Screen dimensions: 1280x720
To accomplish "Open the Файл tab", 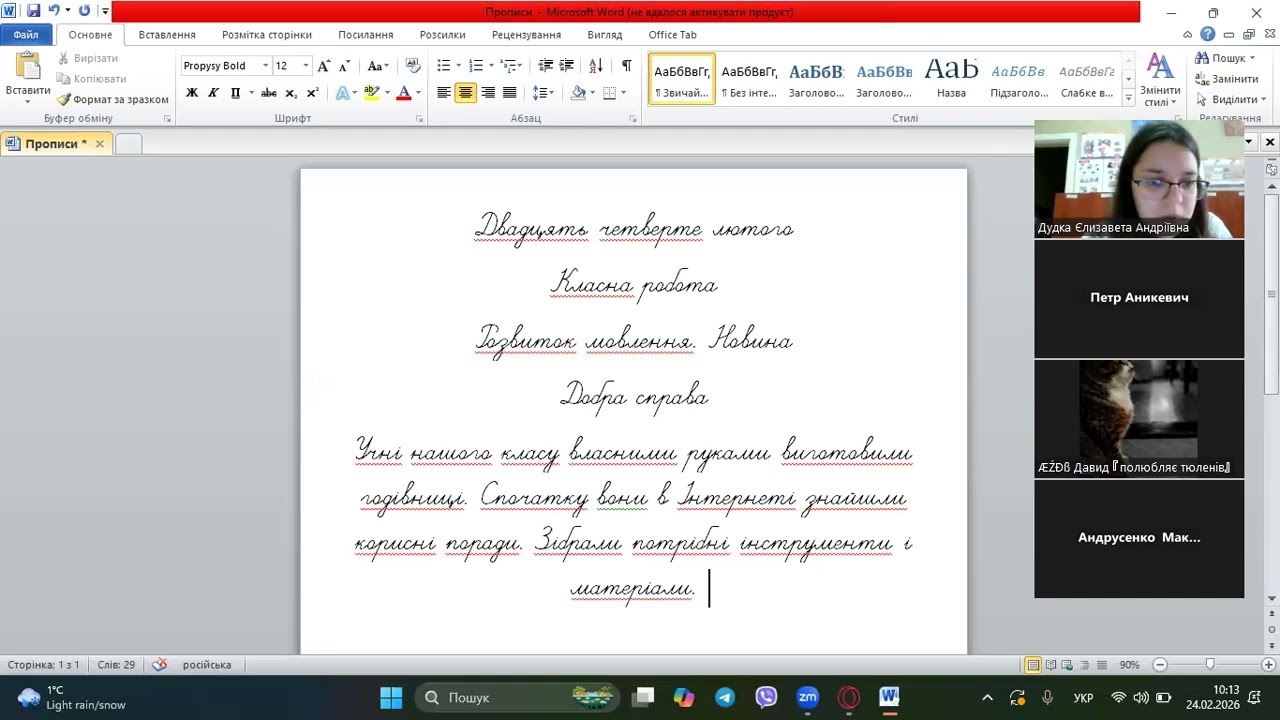I will (x=26, y=34).
